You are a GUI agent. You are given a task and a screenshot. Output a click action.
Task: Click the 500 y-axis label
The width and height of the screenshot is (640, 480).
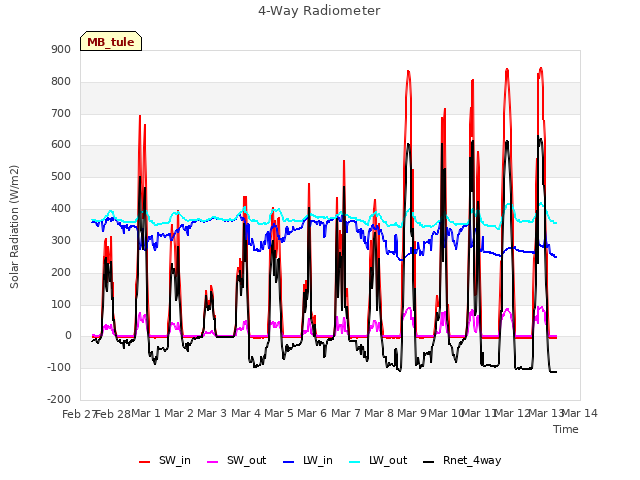tap(61, 177)
